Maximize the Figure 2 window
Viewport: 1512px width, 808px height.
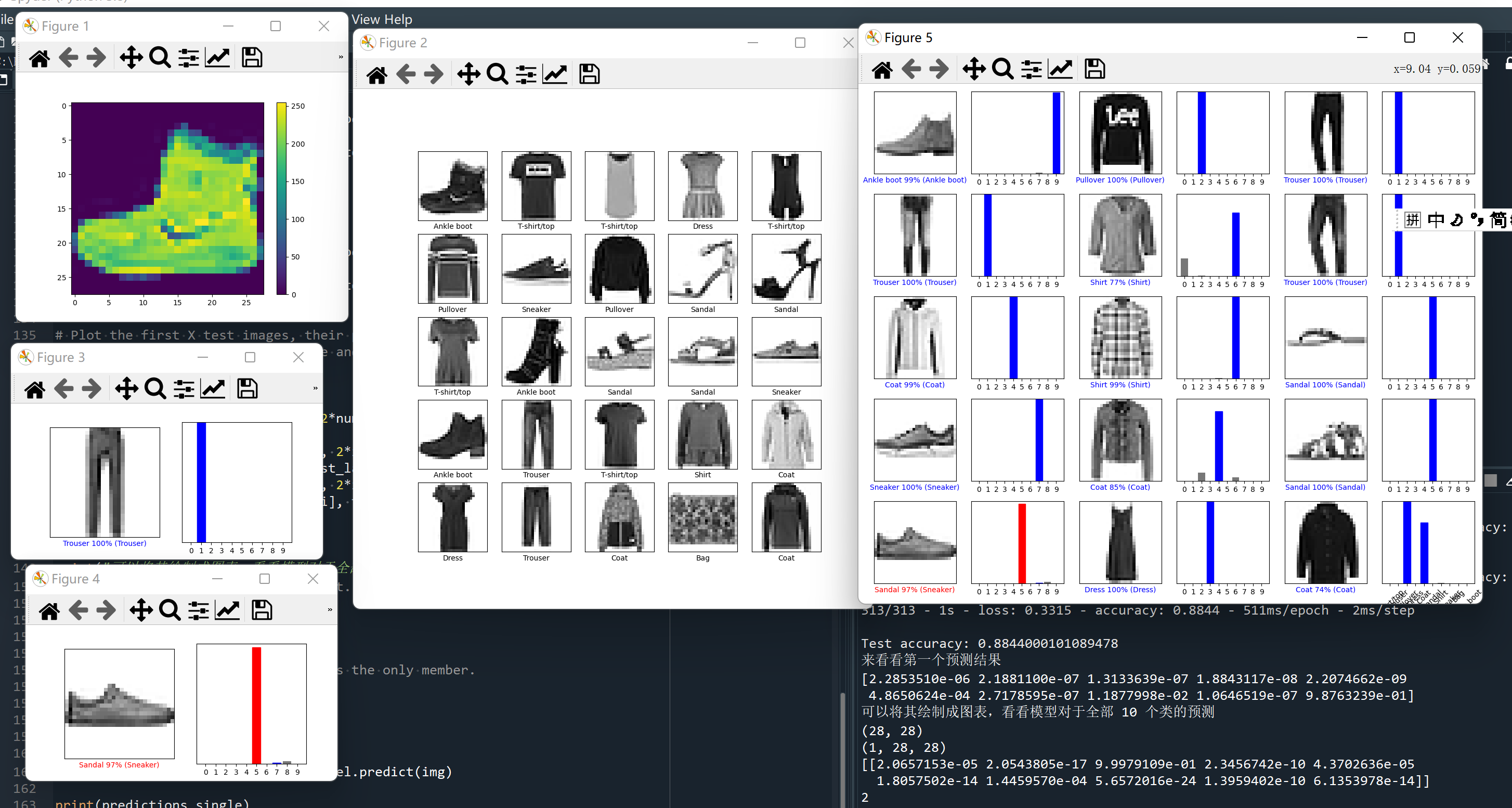pos(800,43)
